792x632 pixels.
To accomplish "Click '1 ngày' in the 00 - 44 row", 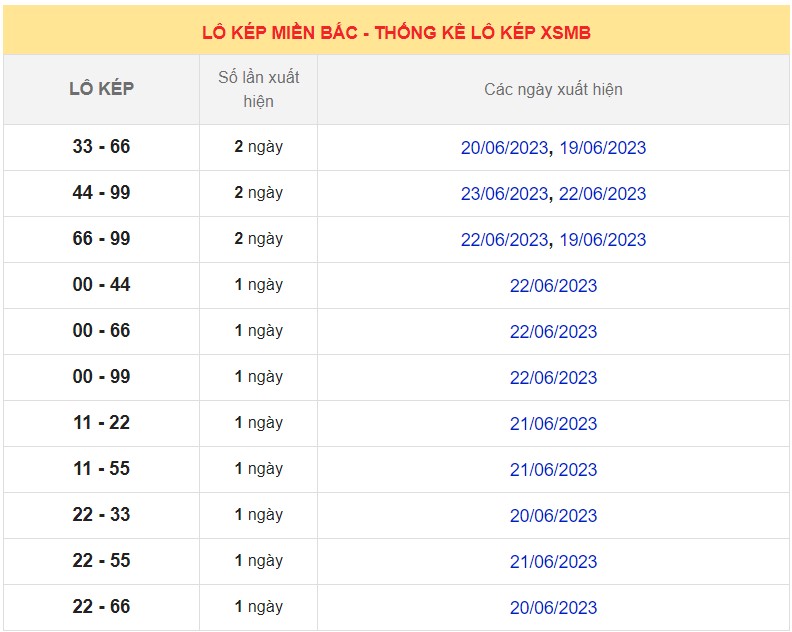I will point(259,285).
